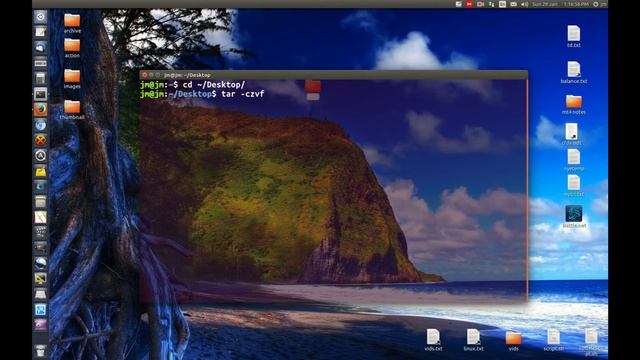Open the action folder on the desktop

(72, 48)
